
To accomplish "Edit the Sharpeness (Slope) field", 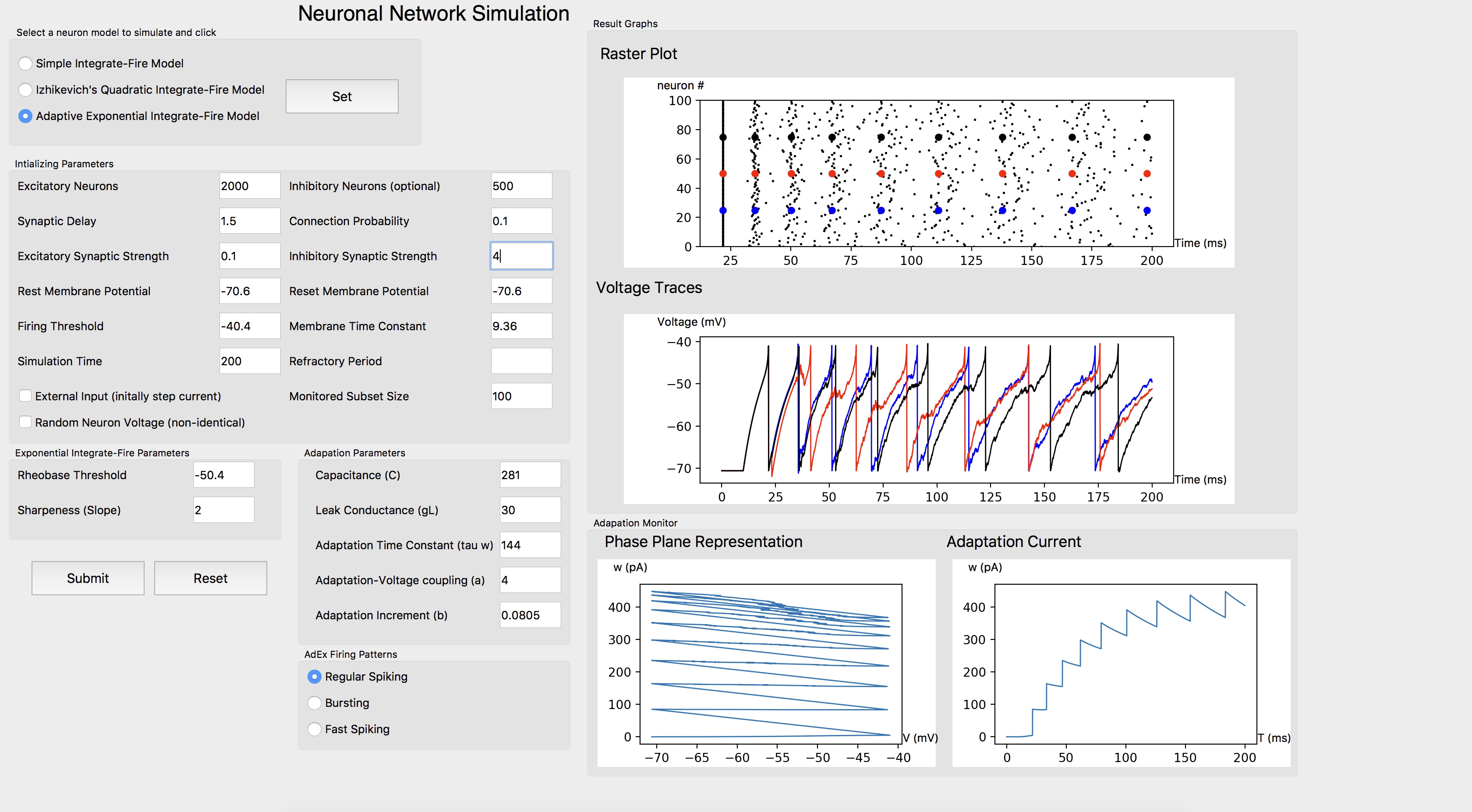I will tap(223, 510).
